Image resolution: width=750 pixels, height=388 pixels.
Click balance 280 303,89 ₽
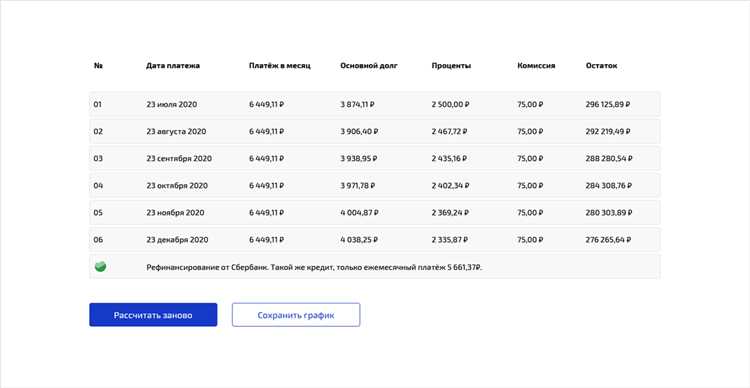(609, 212)
